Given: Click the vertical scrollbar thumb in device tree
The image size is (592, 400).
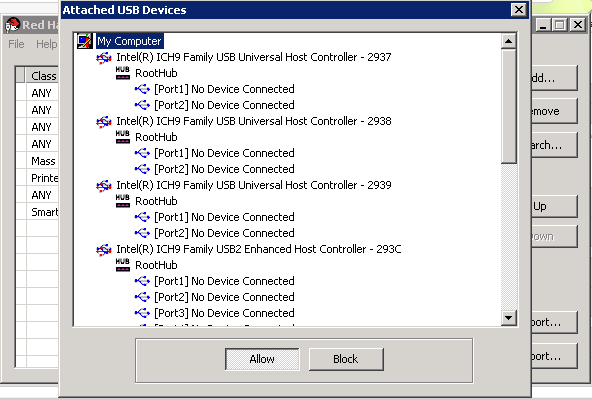Looking at the screenshot, I should click(x=509, y=106).
